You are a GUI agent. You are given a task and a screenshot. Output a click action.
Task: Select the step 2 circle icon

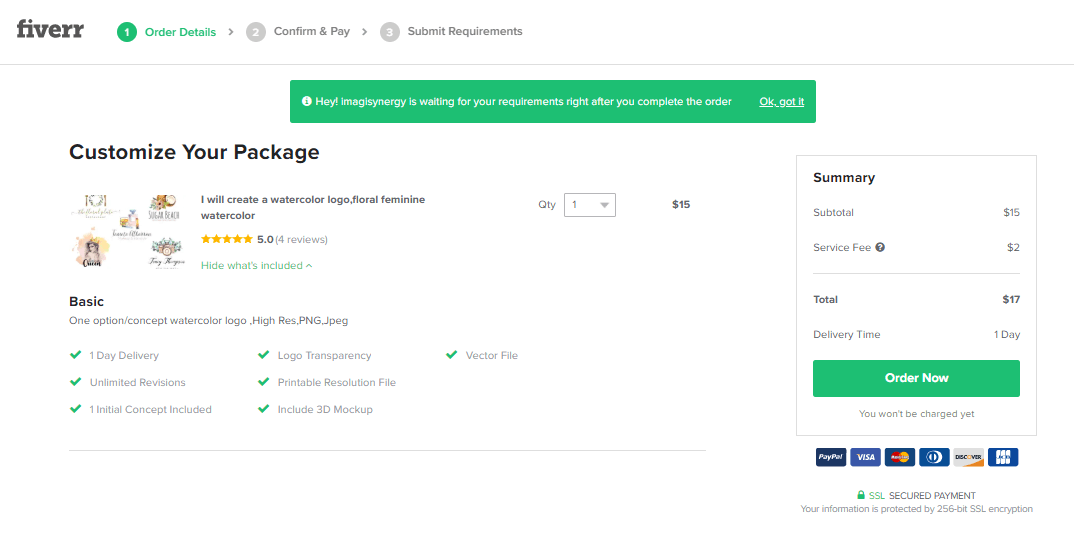[255, 32]
